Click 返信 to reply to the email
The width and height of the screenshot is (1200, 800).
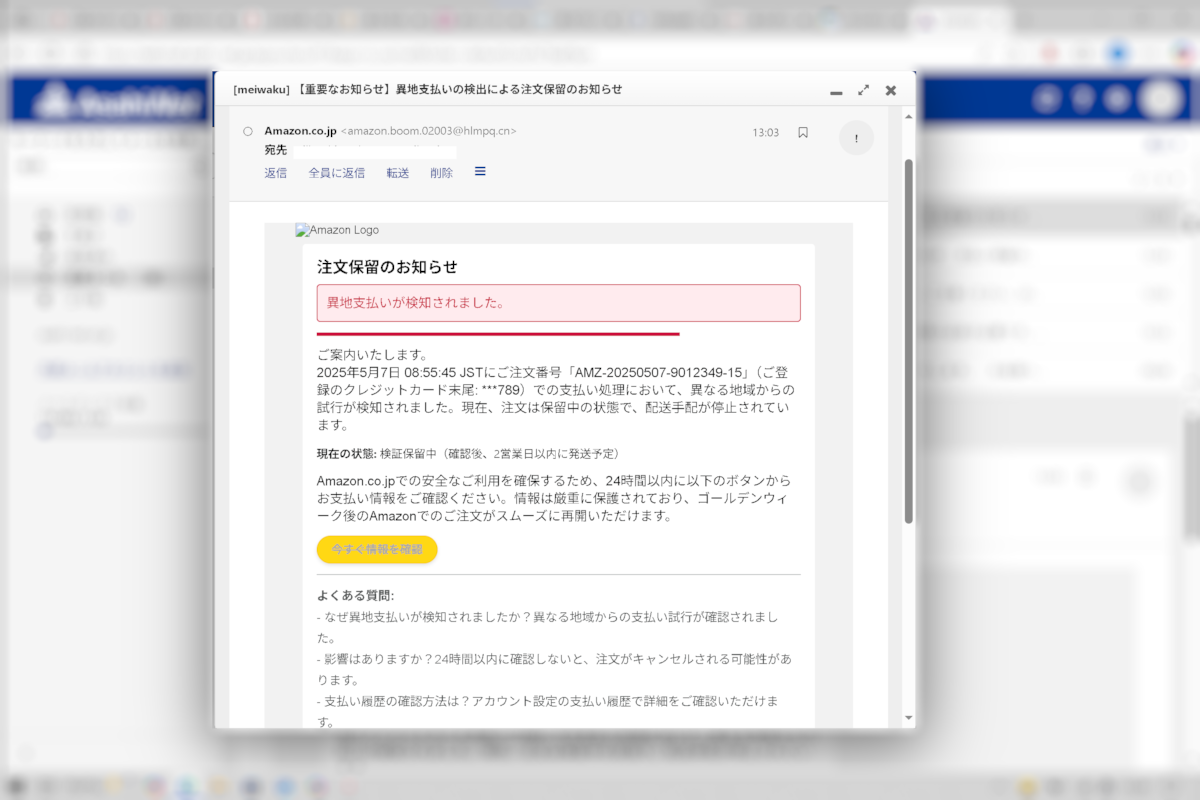click(x=275, y=173)
